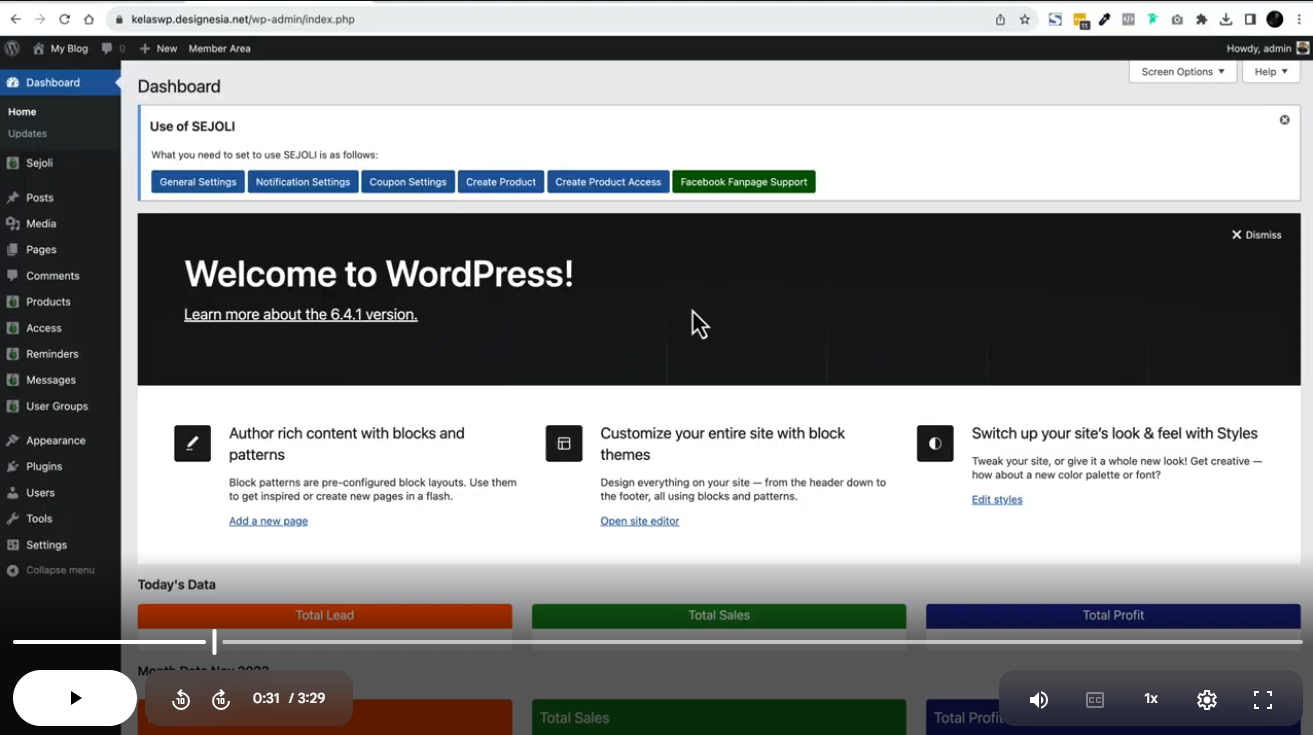Click the half-circle Styles icon
The width and height of the screenshot is (1313, 735).
[935, 443]
